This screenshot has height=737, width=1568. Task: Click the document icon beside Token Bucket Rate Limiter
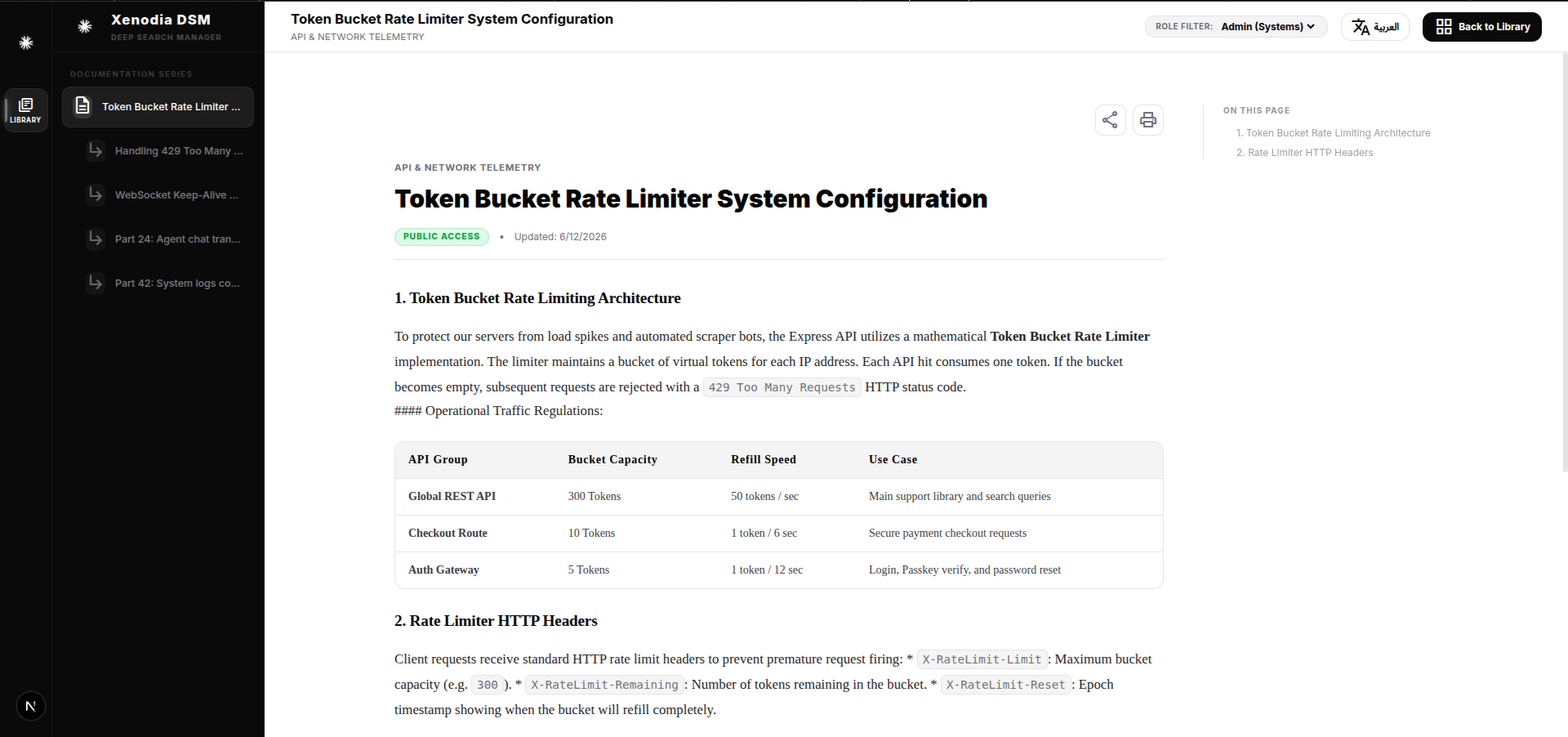[x=82, y=106]
